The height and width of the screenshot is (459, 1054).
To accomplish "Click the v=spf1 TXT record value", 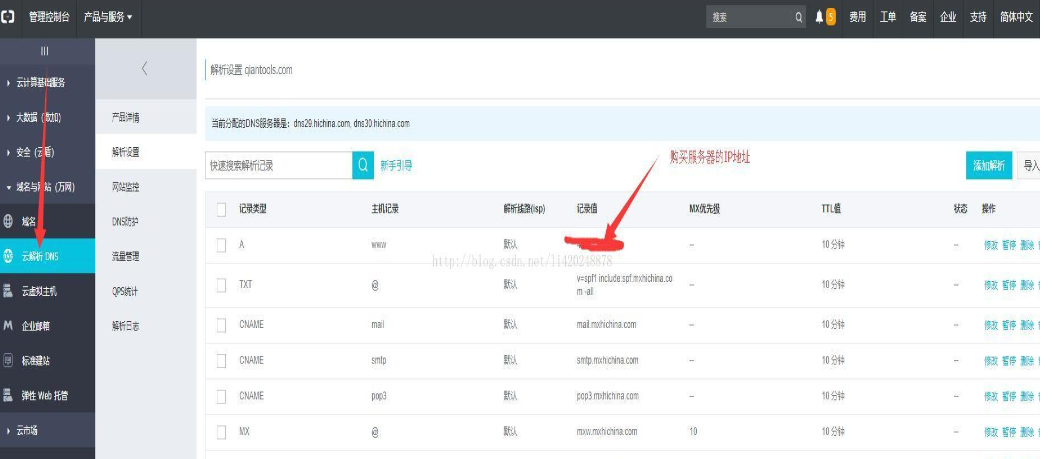I will tap(624, 285).
